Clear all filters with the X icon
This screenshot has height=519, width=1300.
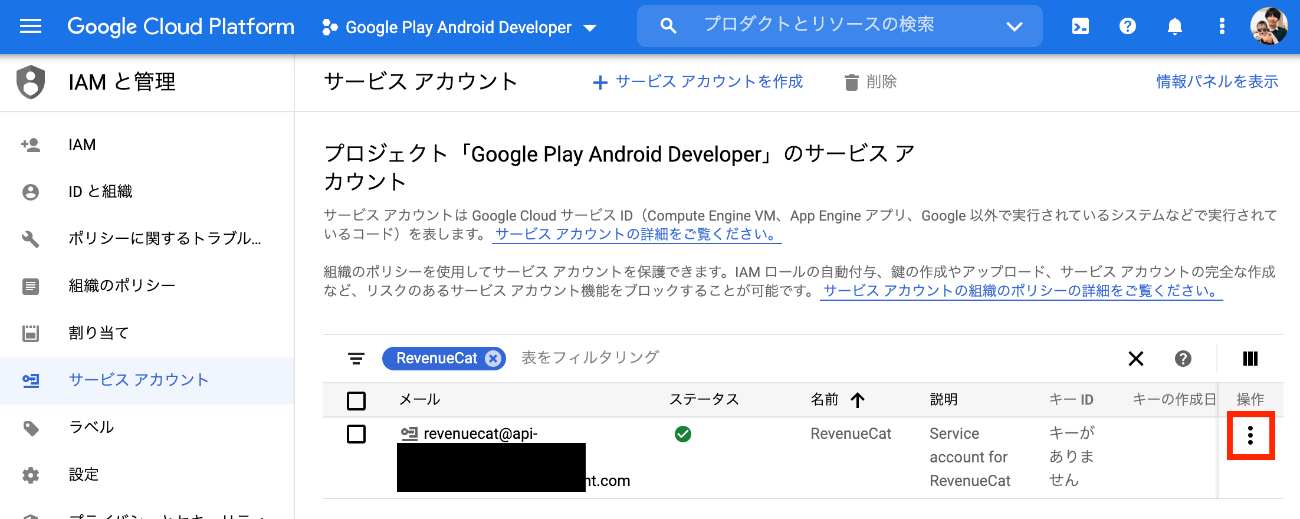(x=1136, y=358)
